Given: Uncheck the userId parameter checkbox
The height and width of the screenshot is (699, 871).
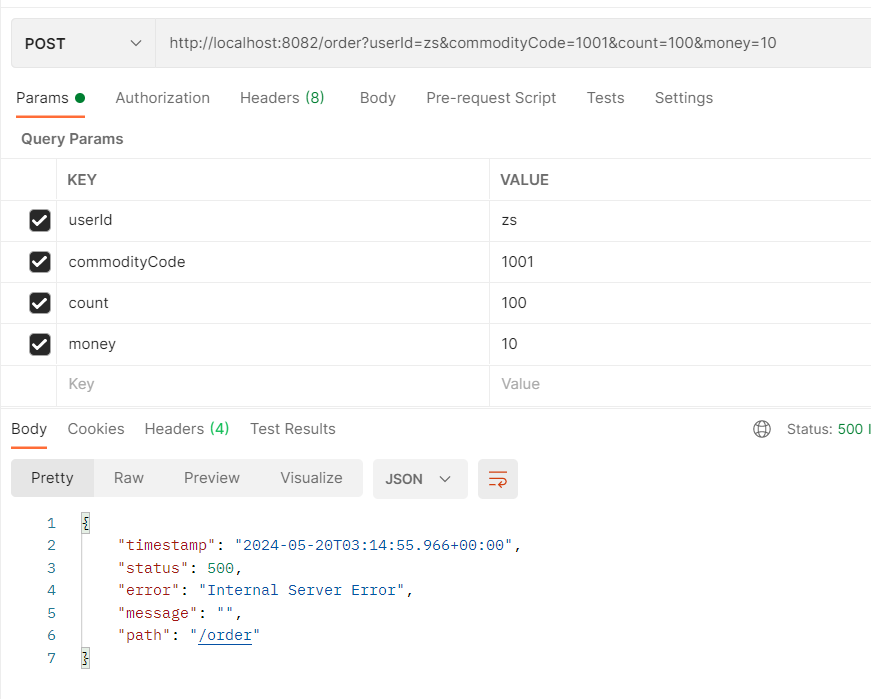Looking at the screenshot, I should point(40,221).
